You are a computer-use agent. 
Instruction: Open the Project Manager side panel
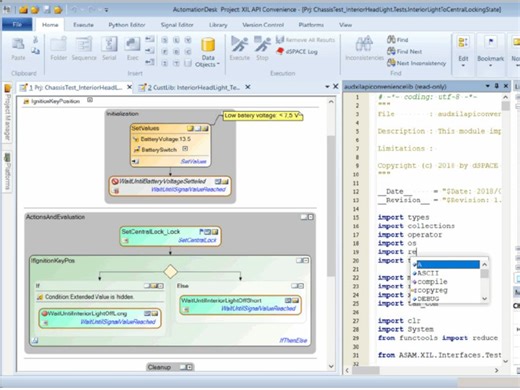[7, 113]
